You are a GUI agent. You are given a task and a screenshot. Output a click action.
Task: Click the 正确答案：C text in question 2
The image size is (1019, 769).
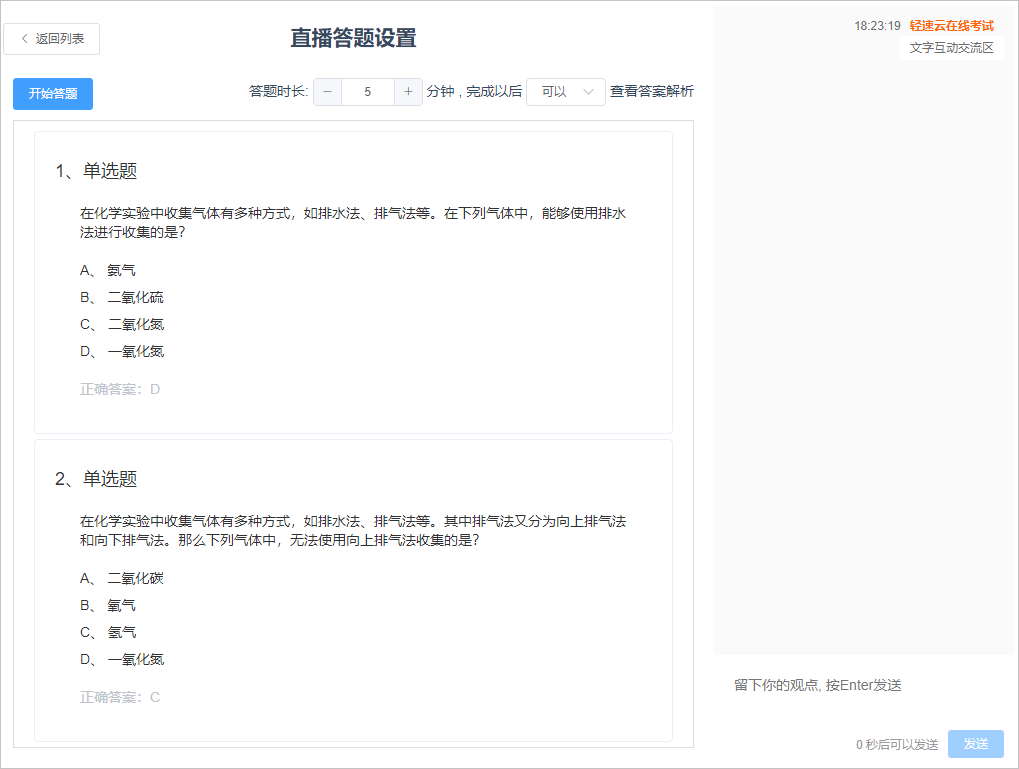click(x=120, y=697)
